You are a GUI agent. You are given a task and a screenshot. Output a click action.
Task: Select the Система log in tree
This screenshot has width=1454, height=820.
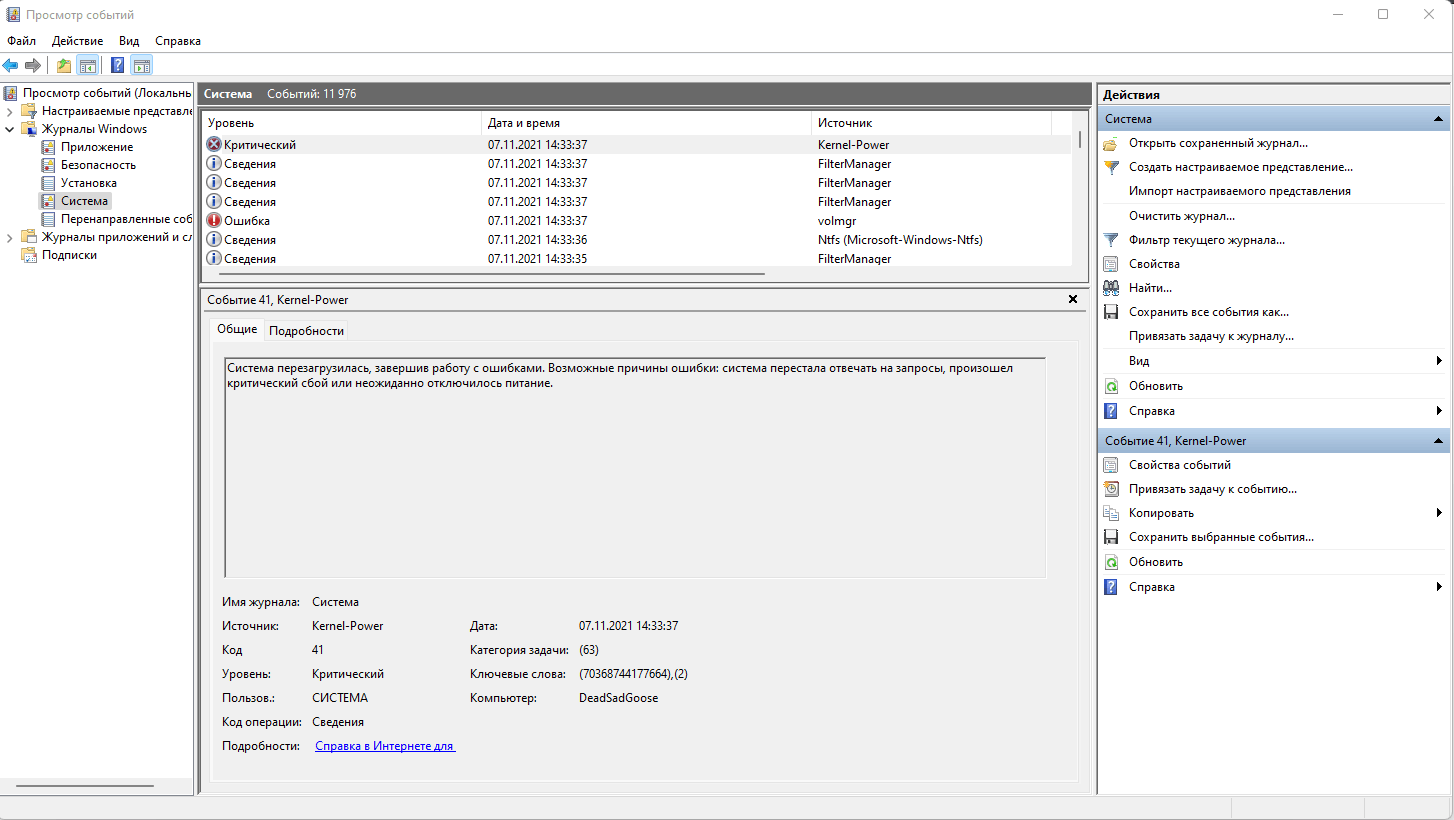(84, 201)
